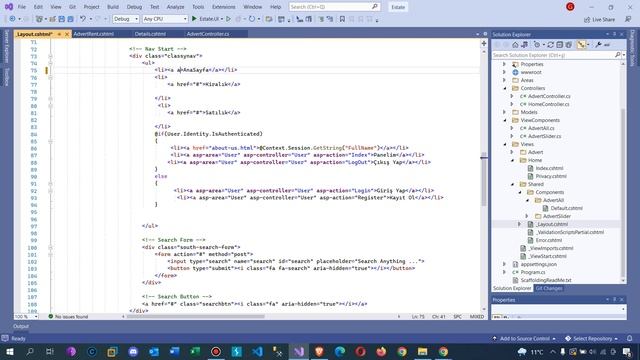Click the Undo toolbar icon
Image resolution: width=640 pixels, height=360 pixels.
point(83,19)
